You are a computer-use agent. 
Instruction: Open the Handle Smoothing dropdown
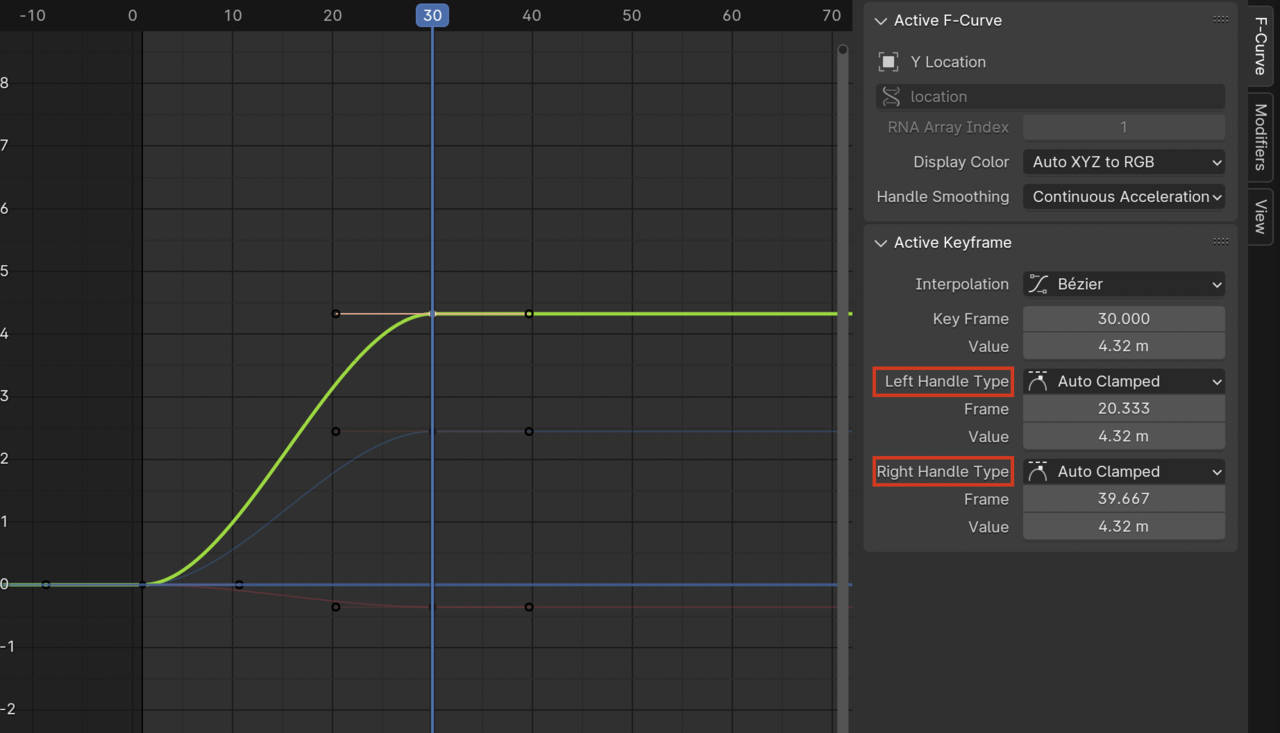coord(1124,197)
